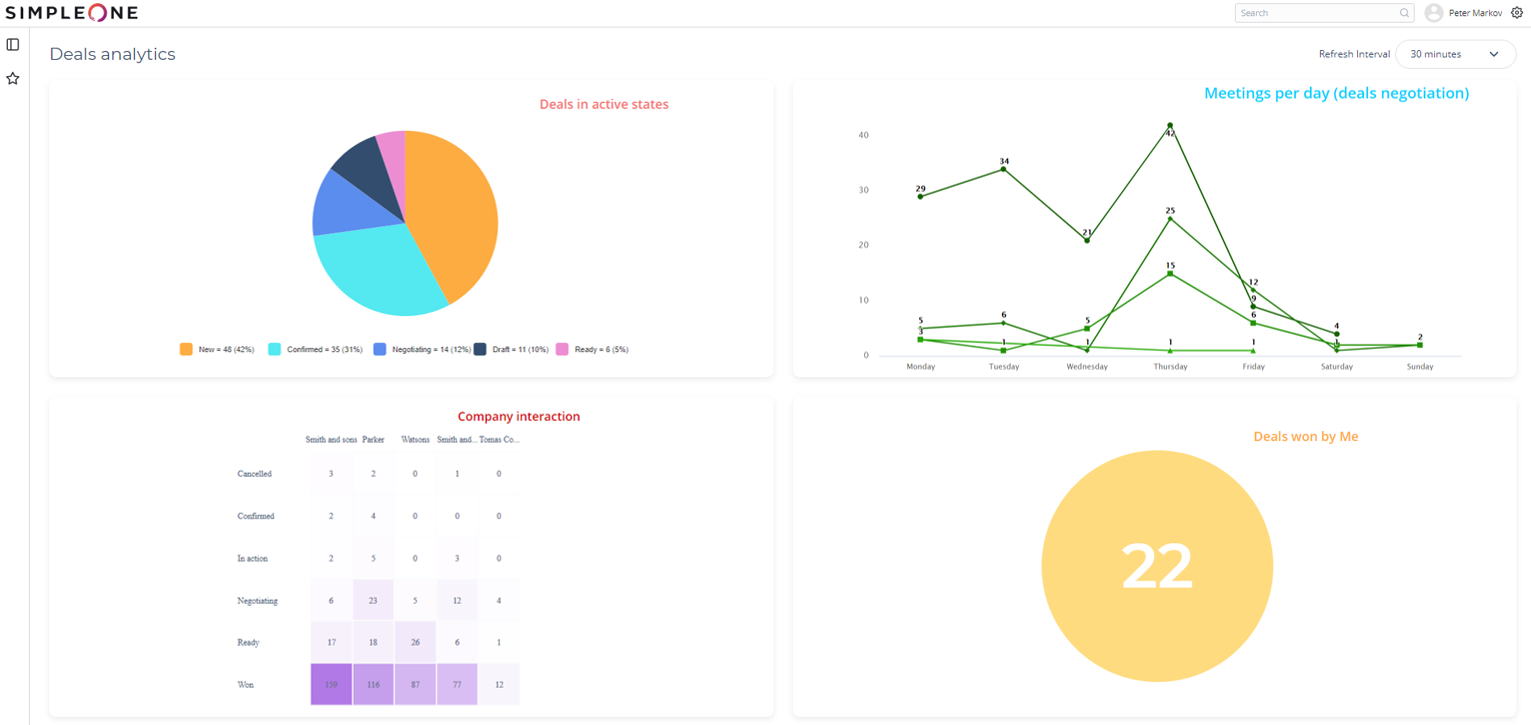Toggle the sidebar panel icon
This screenshot has width=1531, height=725.
pyautogui.click(x=13, y=45)
